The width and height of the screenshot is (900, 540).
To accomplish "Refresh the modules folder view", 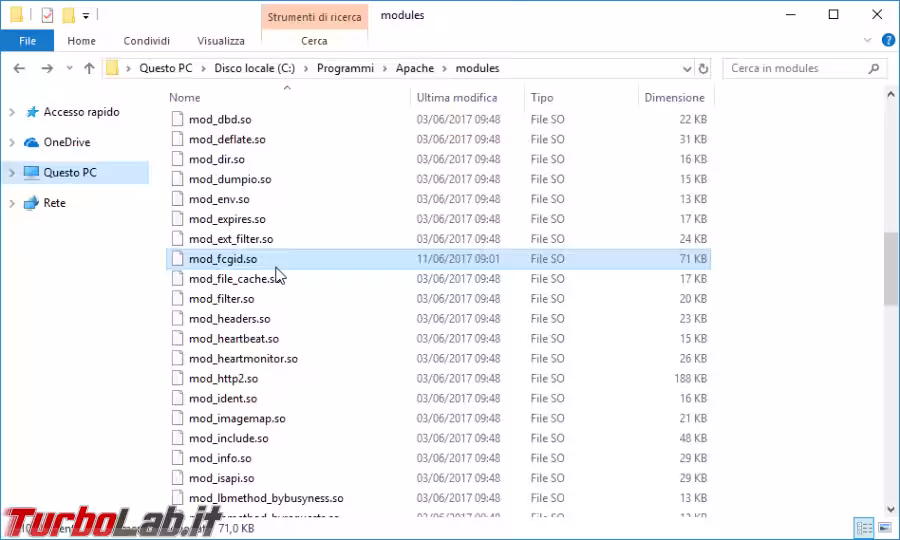I will (x=703, y=69).
